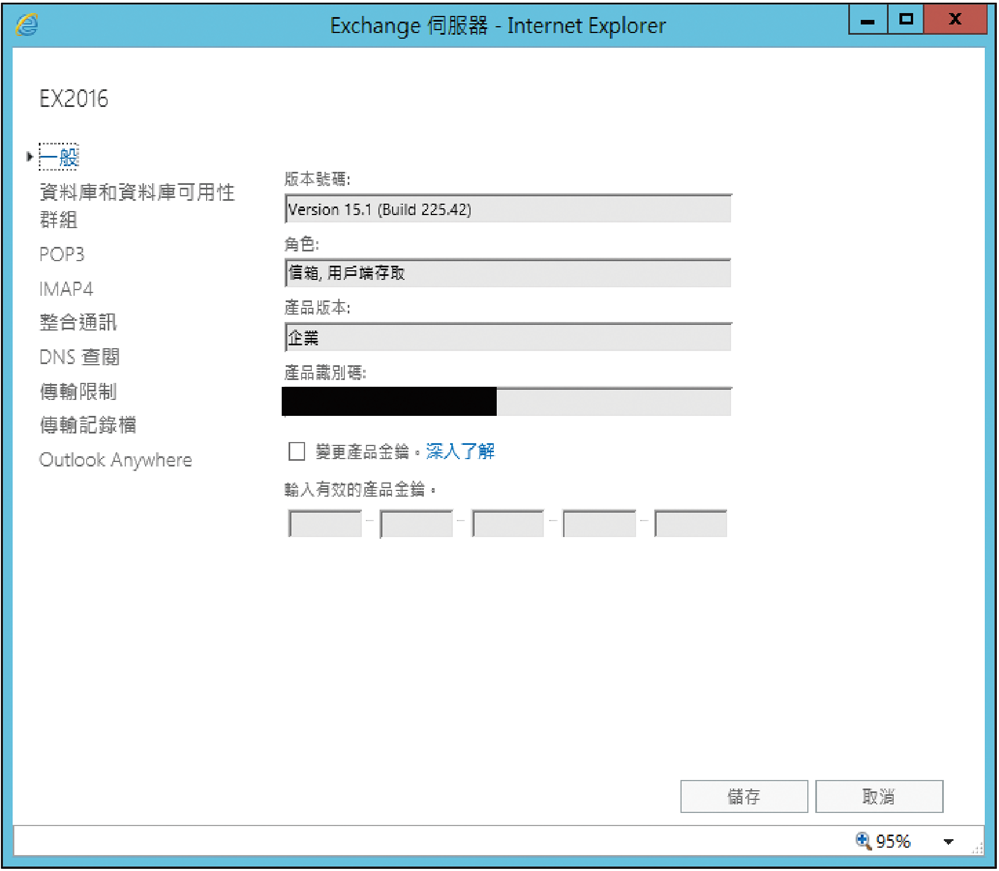
Task: Open the 整合通訊 section
Action: point(78,322)
